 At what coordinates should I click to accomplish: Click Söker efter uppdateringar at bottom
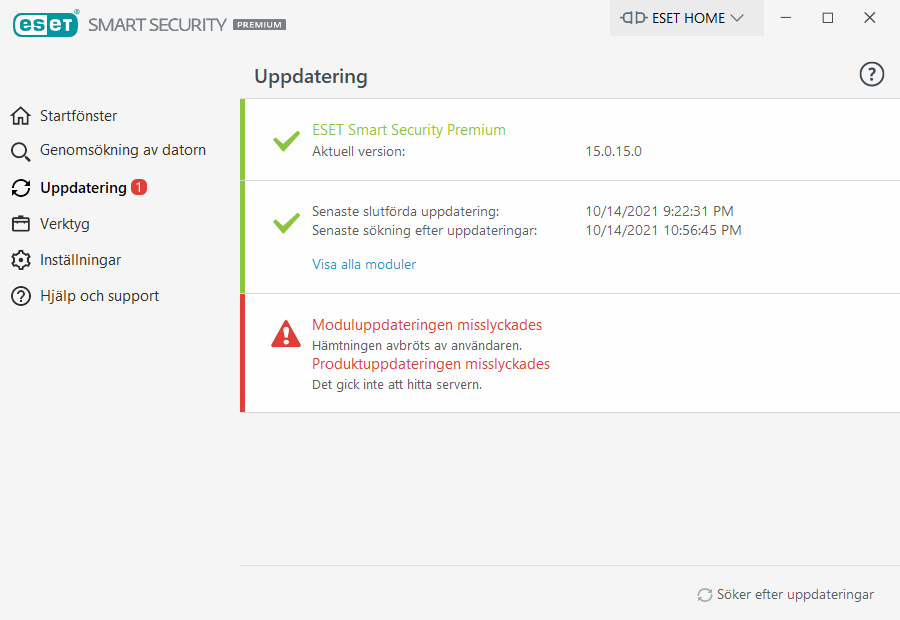794,595
